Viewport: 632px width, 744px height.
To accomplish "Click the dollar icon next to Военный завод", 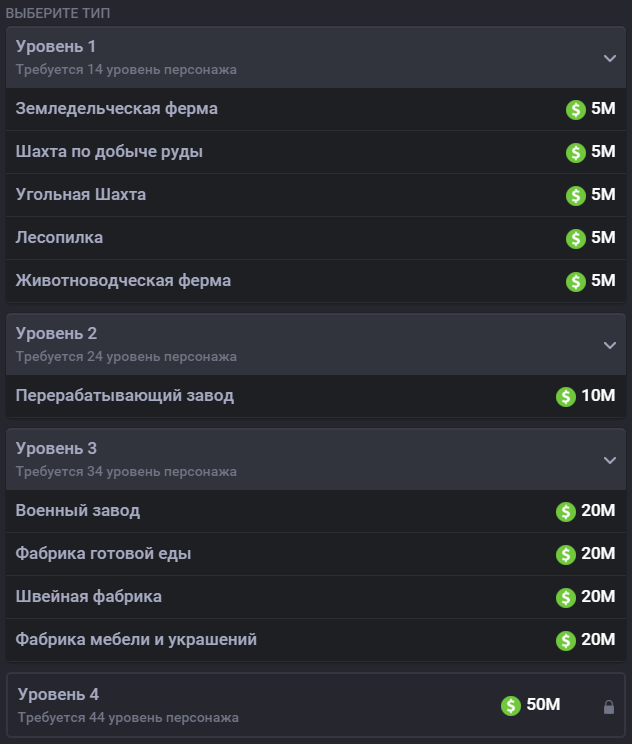I will [566, 512].
